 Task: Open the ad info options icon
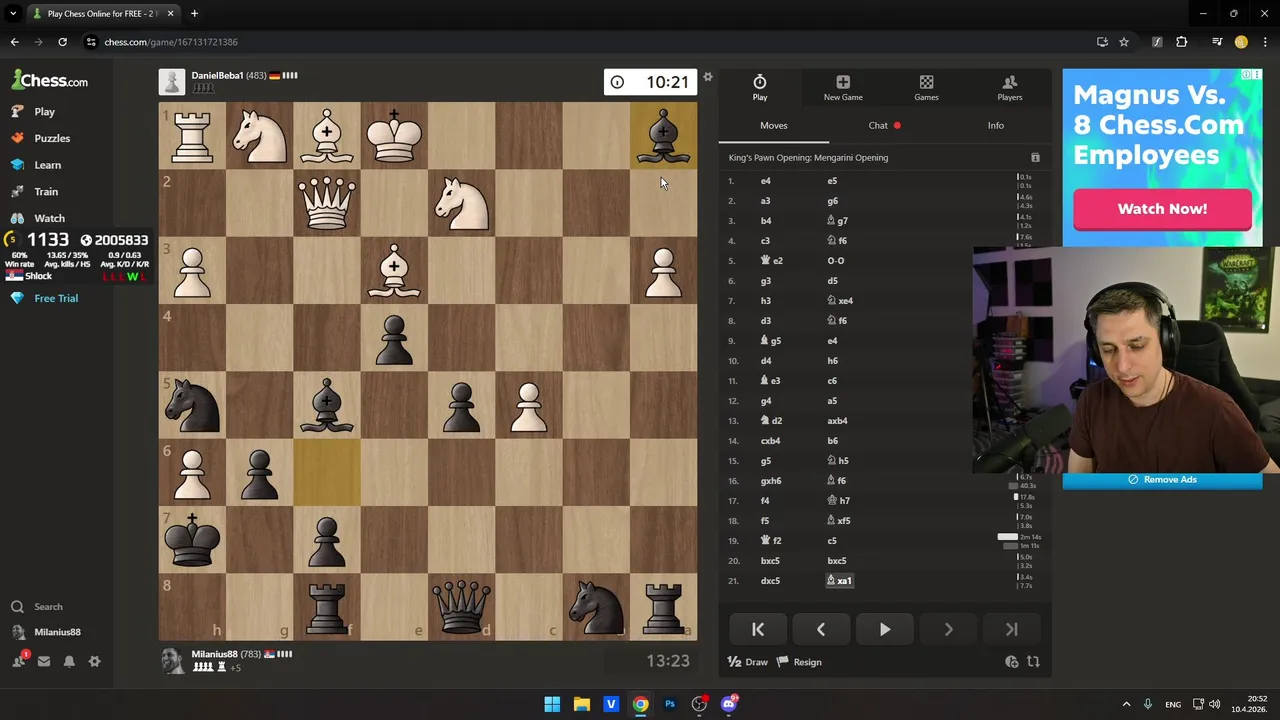pyautogui.click(x=1246, y=75)
